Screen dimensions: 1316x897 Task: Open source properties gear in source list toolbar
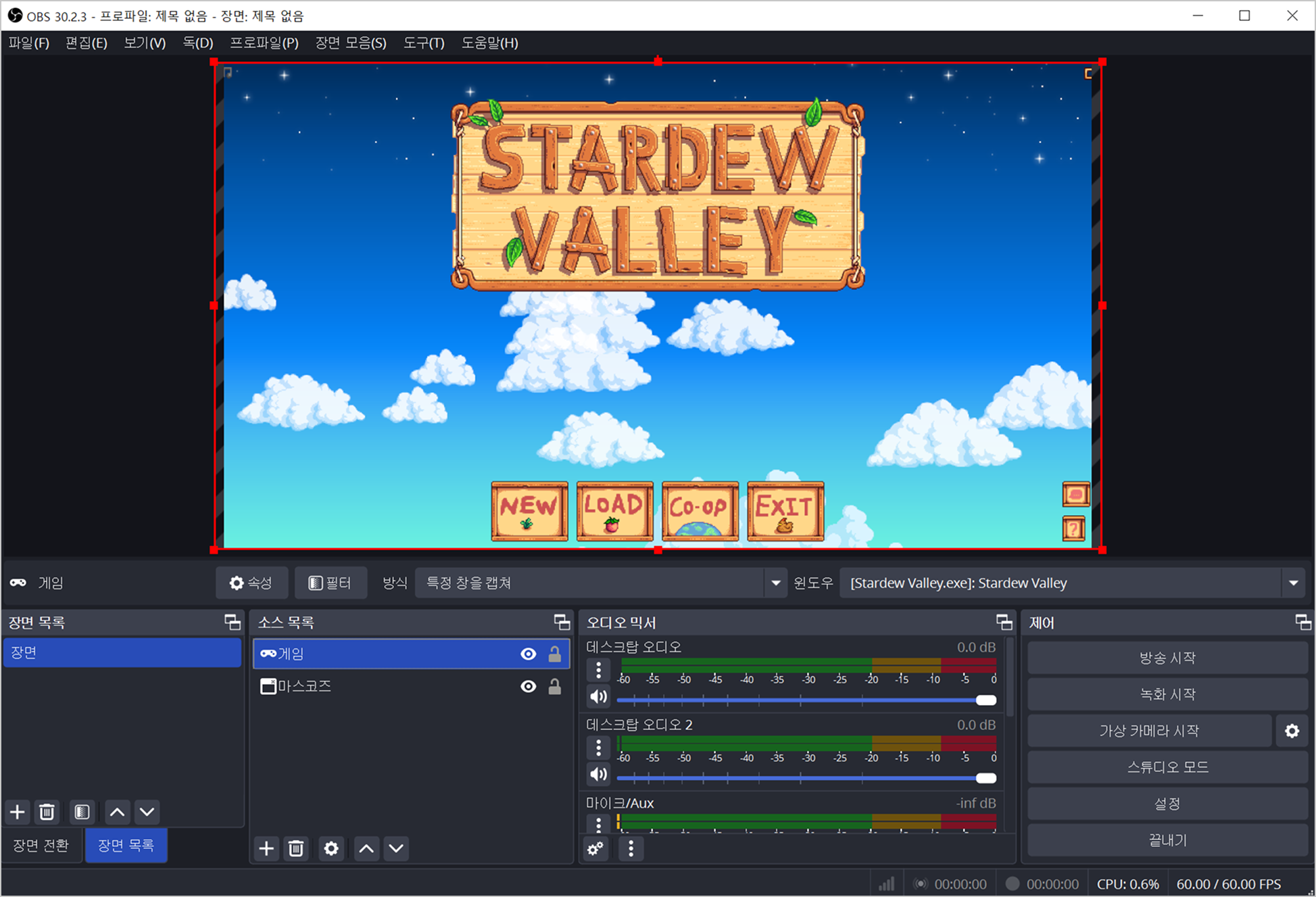coord(331,848)
